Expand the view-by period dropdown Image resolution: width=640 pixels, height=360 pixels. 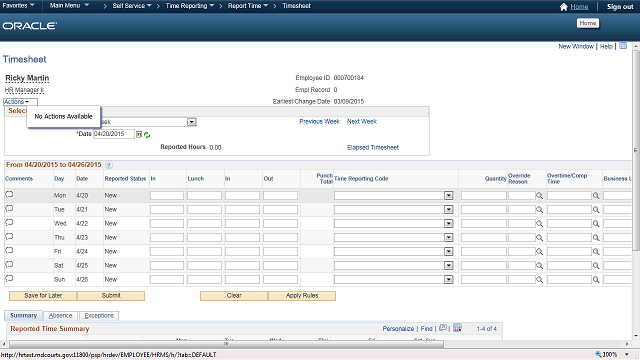click(191, 122)
